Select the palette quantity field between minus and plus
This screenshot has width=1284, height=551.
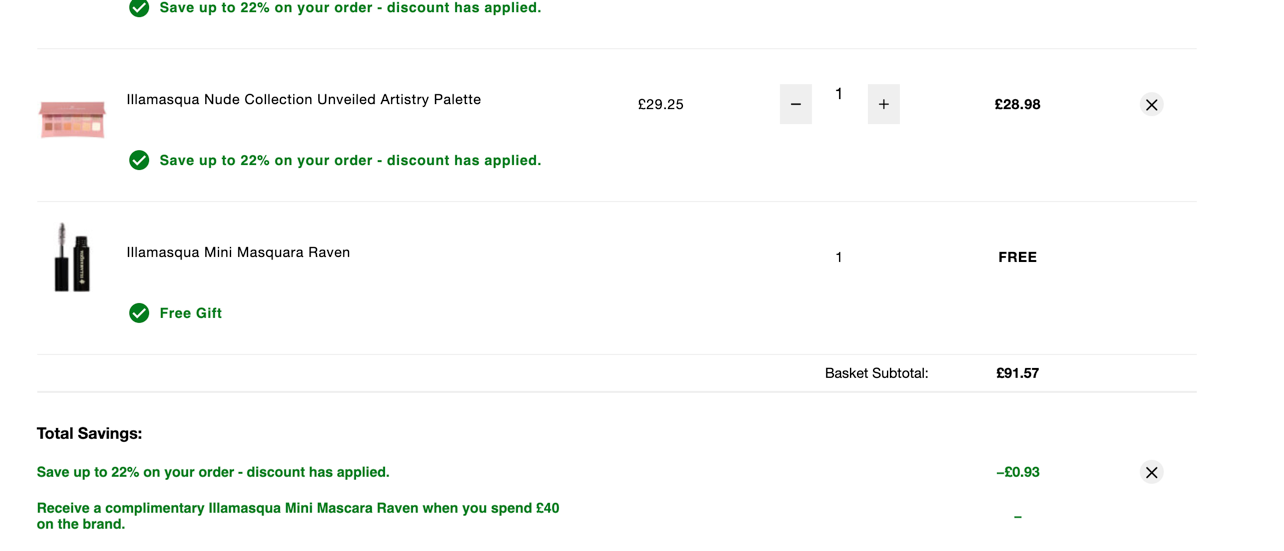tap(839, 94)
